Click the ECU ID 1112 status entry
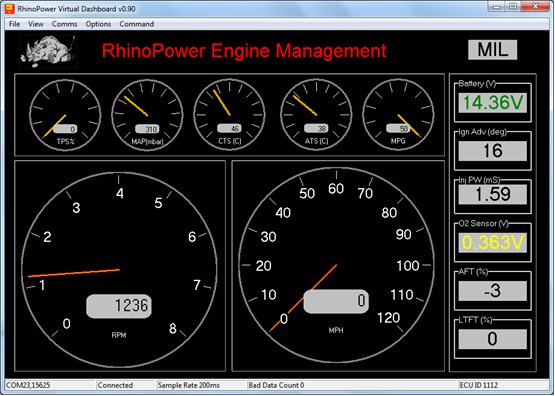Viewport: 555px width, 396px height. pyautogui.click(x=503, y=385)
